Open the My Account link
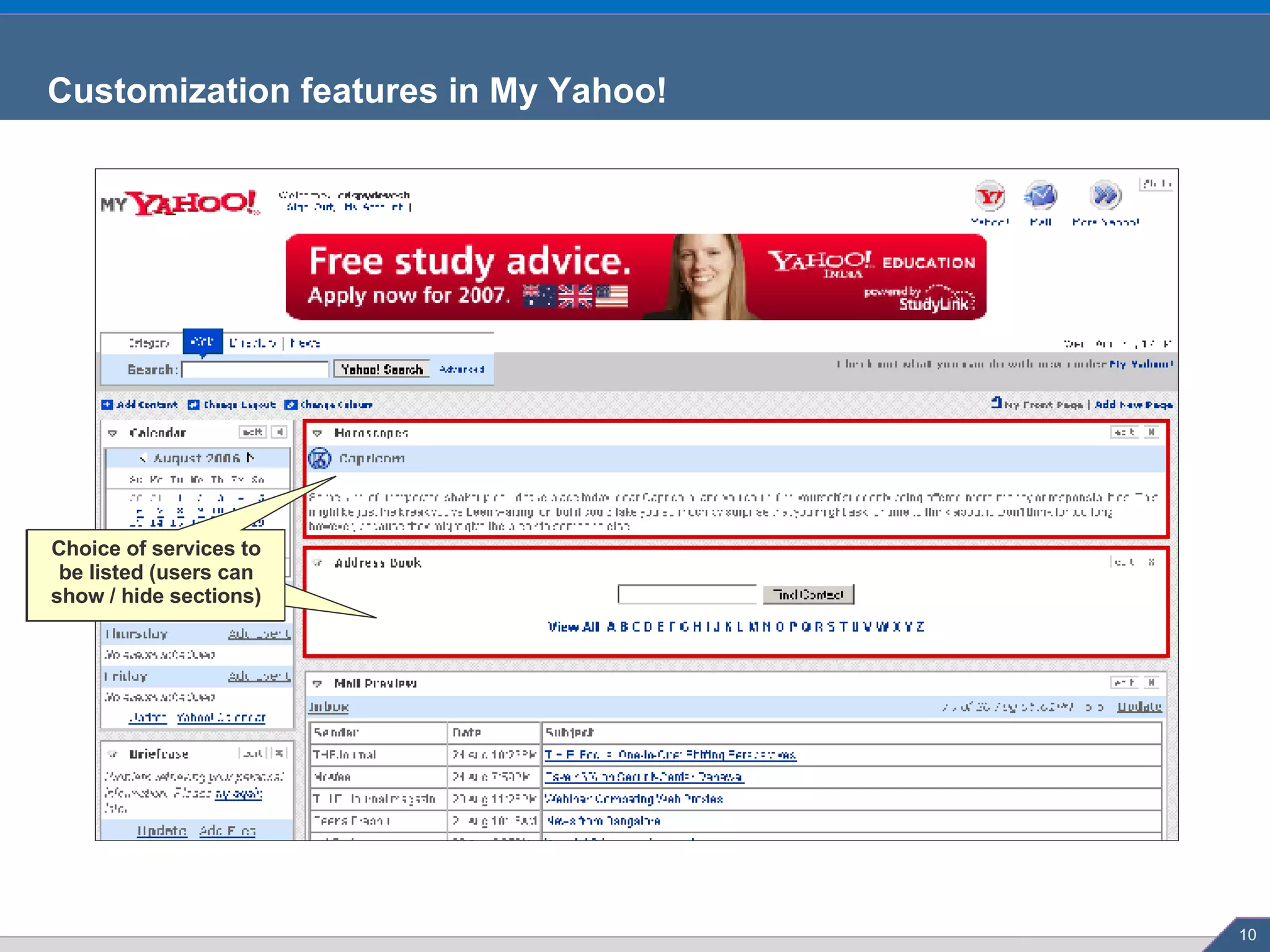The image size is (1270, 952). click(375, 207)
